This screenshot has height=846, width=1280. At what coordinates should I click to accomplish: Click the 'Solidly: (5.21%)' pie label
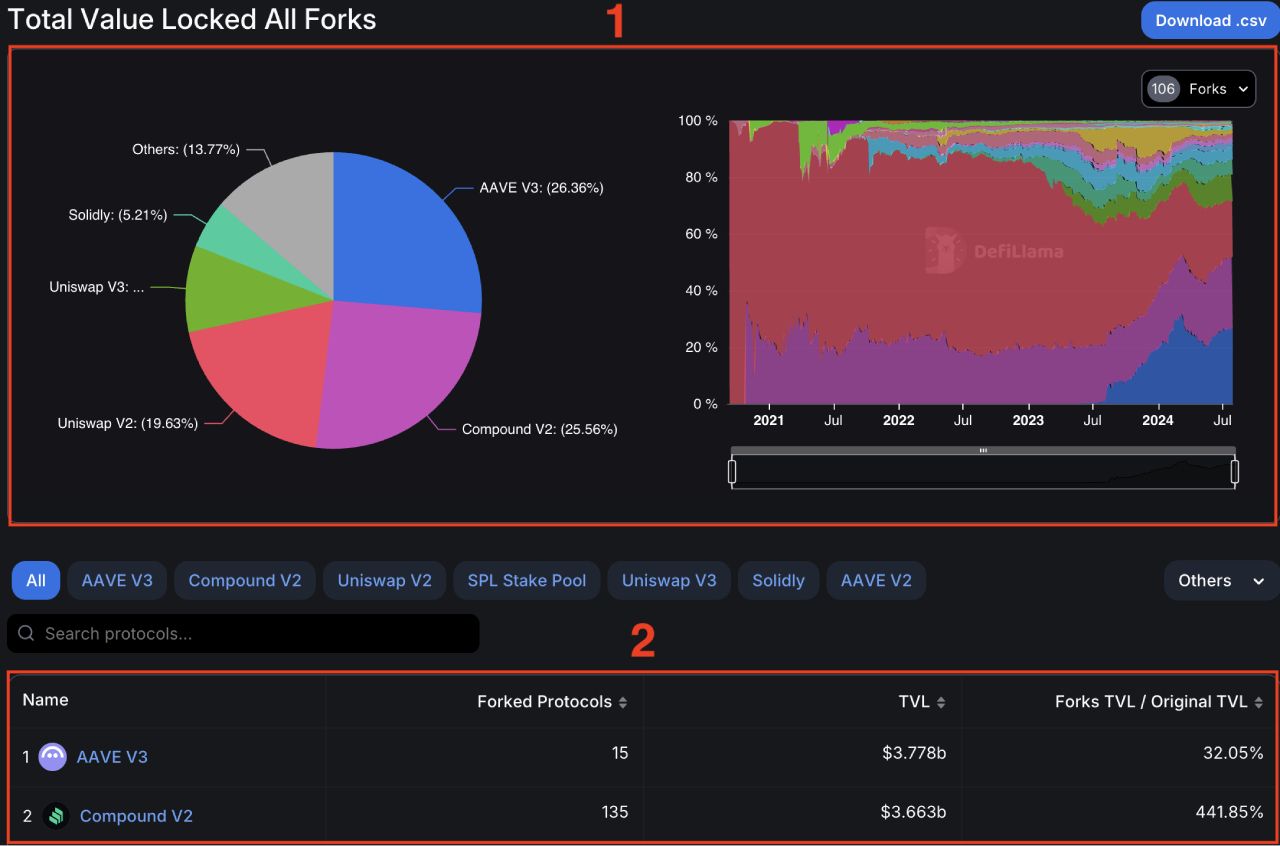(x=118, y=215)
